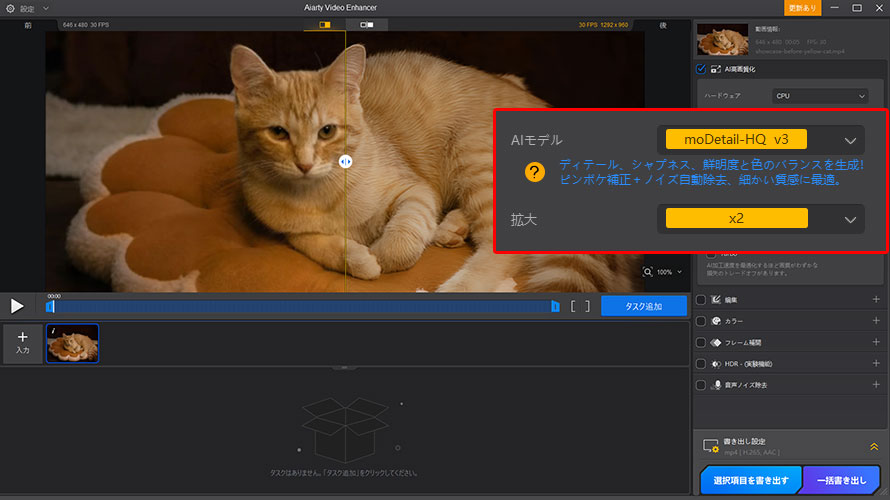Uncheck the AI高画質化 checkbox

pos(701,69)
